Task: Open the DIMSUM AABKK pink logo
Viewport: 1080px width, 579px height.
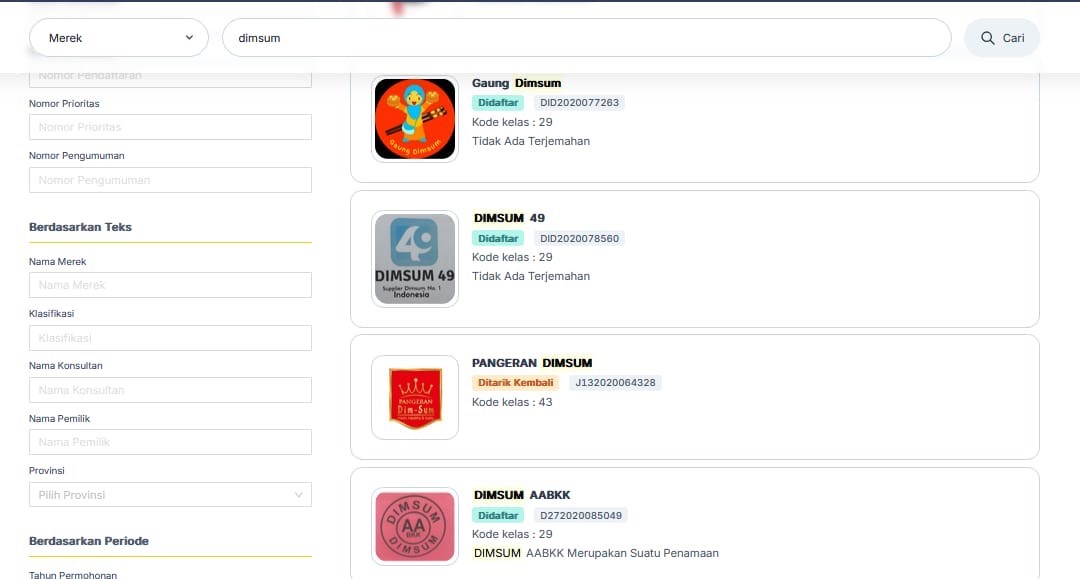Action: coord(415,527)
